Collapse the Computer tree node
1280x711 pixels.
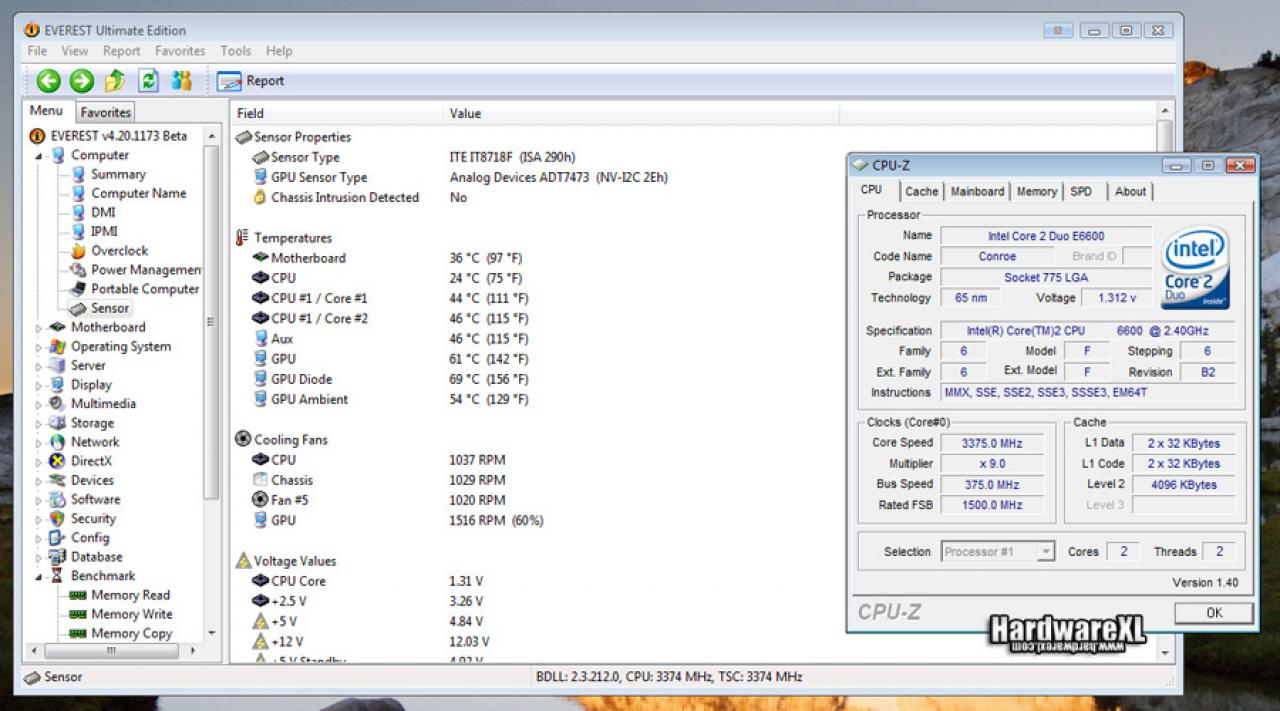click(39, 155)
